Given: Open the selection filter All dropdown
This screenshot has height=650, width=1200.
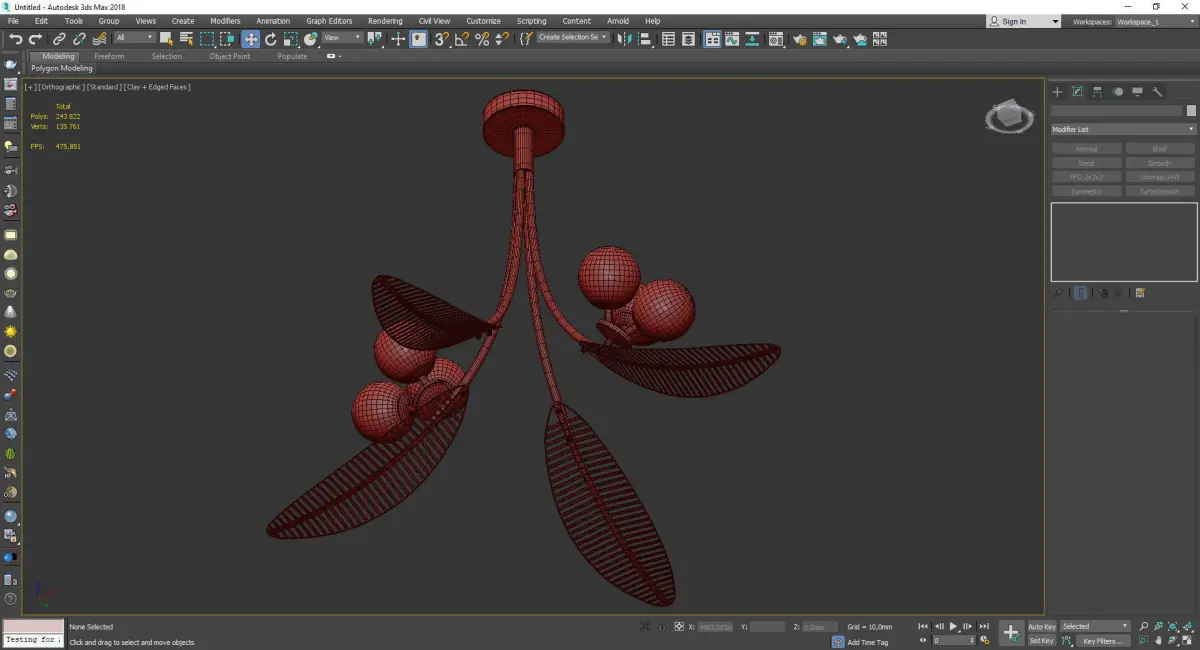Looking at the screenshot, I should click(x=134, y=38).
